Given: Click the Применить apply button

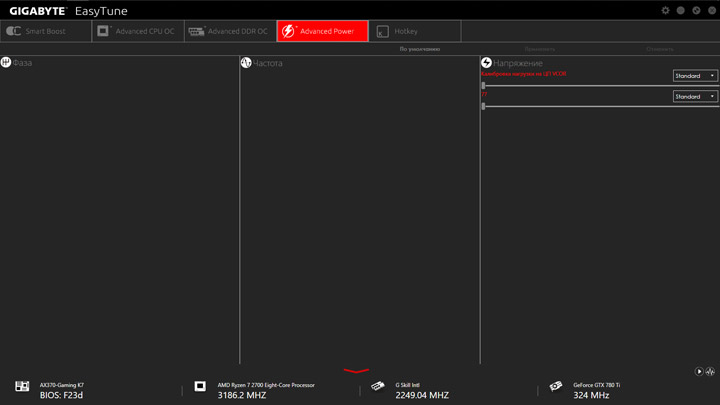Looking at the screenshot, I should tap(540, 49).
